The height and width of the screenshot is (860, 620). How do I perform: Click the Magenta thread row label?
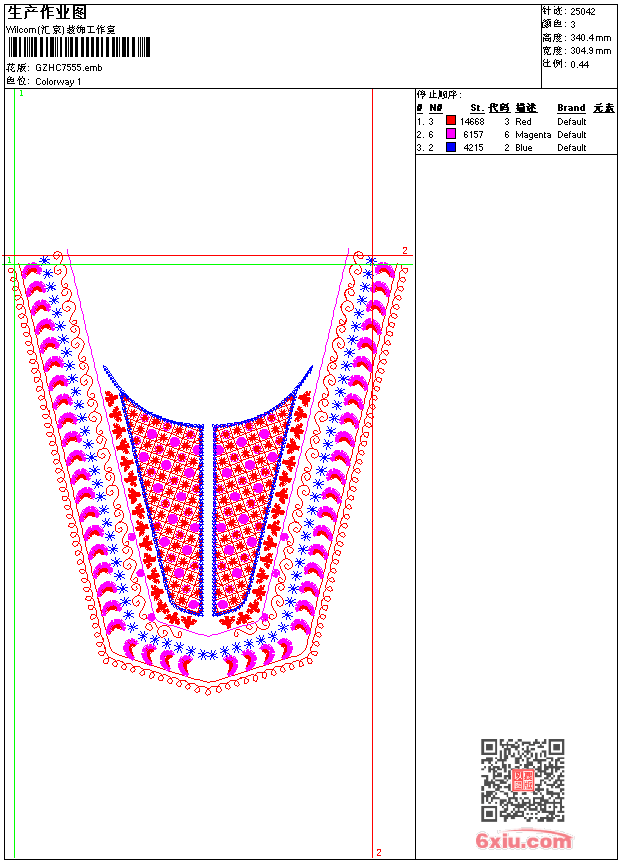coord(533,134)
